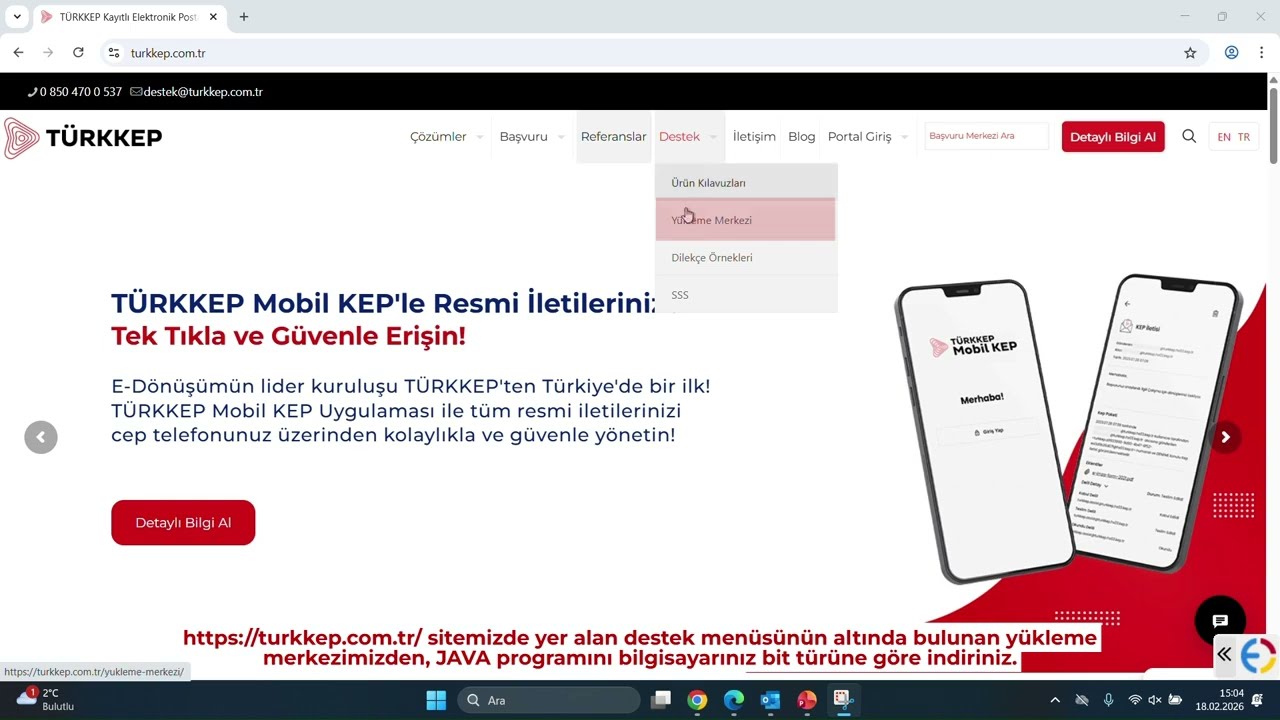Viewport: 1280px width, 720px height.
Task: View site information icon in address bar
Action: pyautogui.click(x=114, y=53)
